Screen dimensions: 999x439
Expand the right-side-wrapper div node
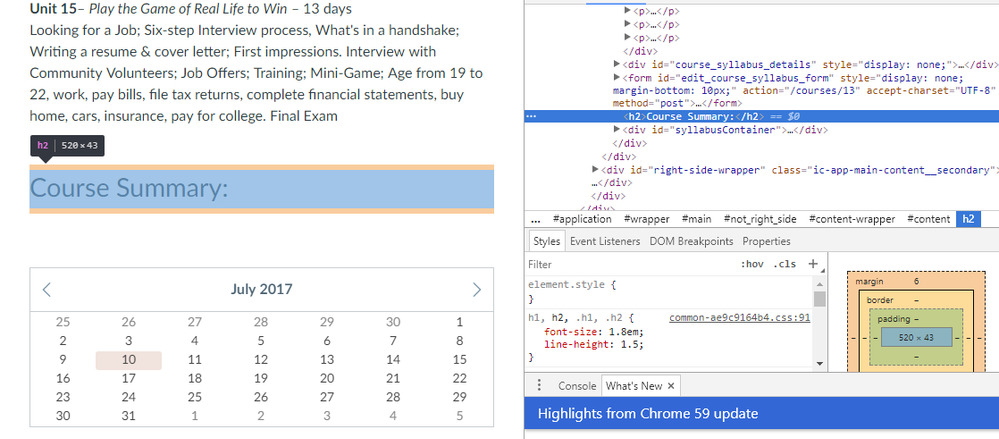click(x=596, y=169)
